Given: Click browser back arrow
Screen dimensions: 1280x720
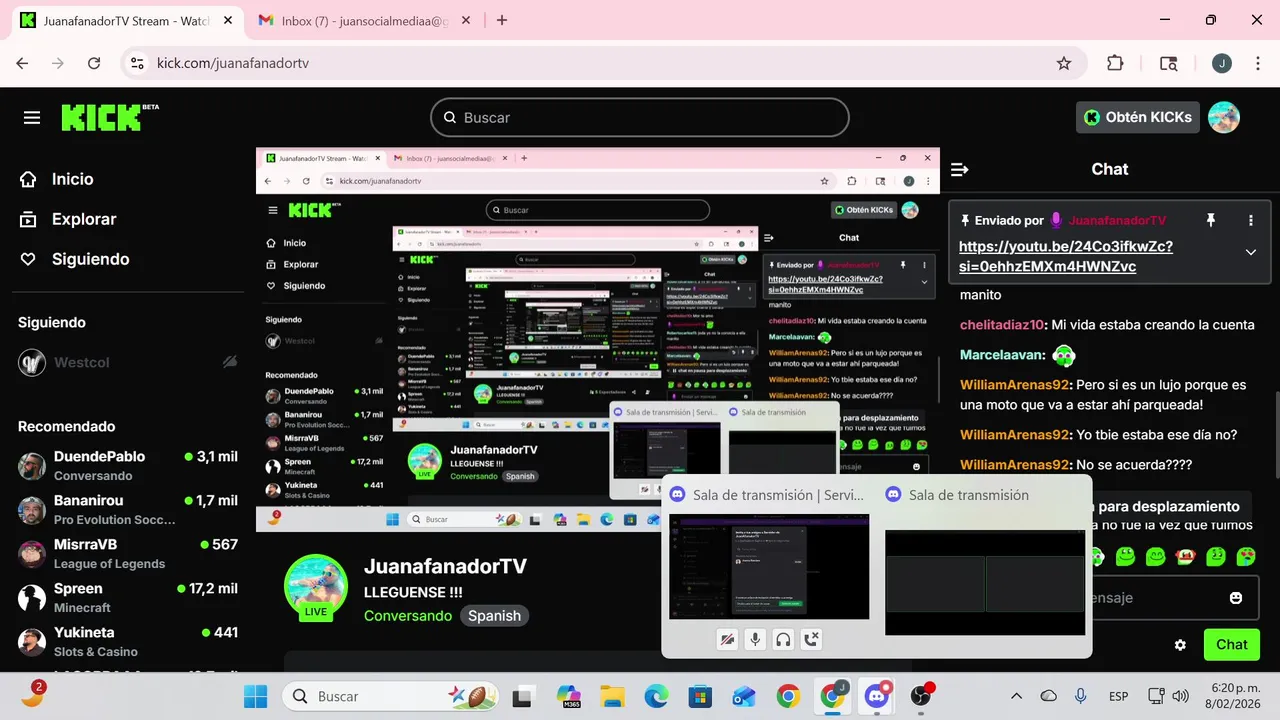Looking at the screenshot, I should [22, 63].
